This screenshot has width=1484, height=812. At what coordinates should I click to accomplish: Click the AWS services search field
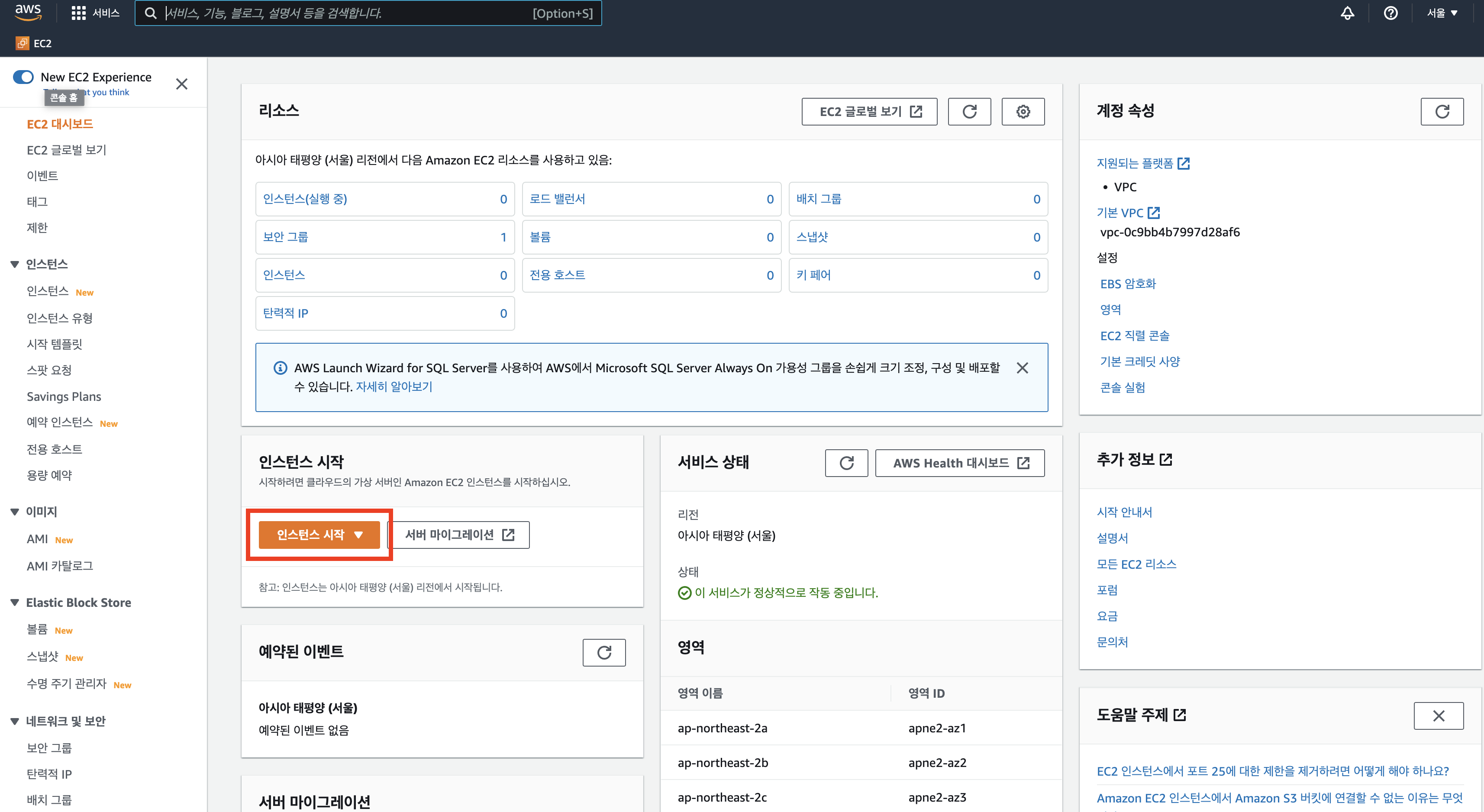click(x=345, y=13)
